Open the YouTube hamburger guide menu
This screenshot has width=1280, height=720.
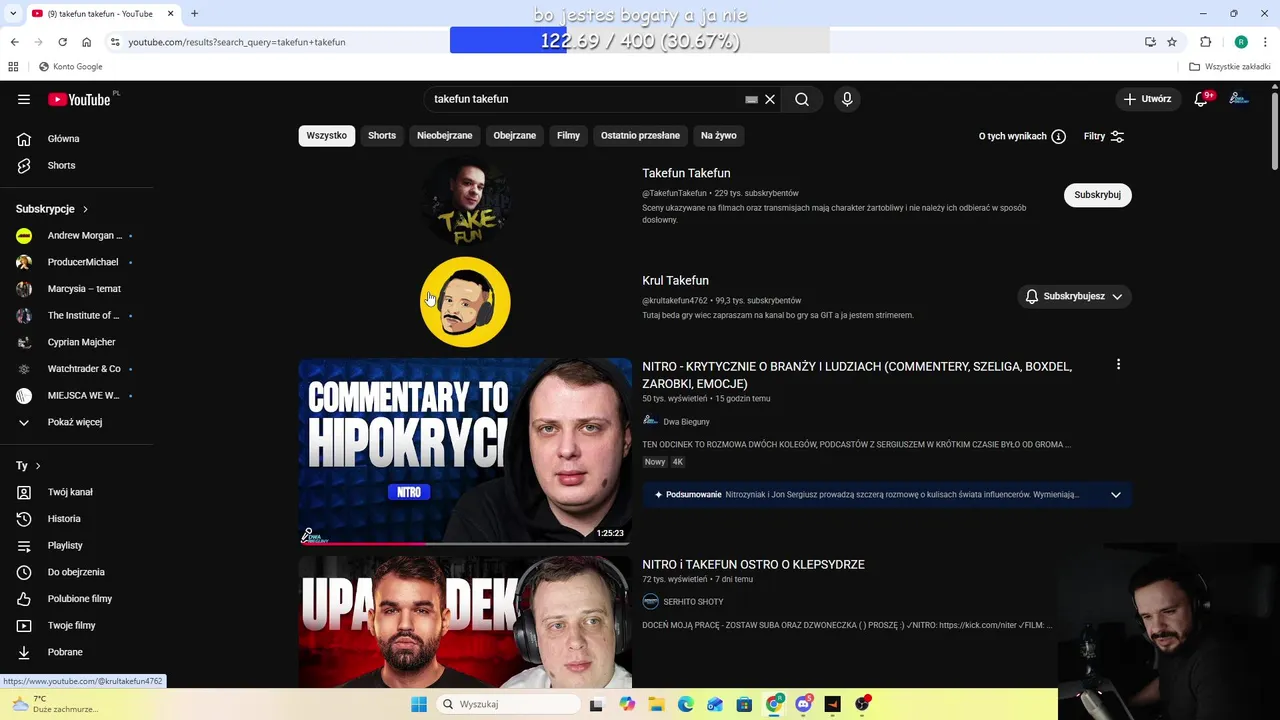tap(24, 99)
